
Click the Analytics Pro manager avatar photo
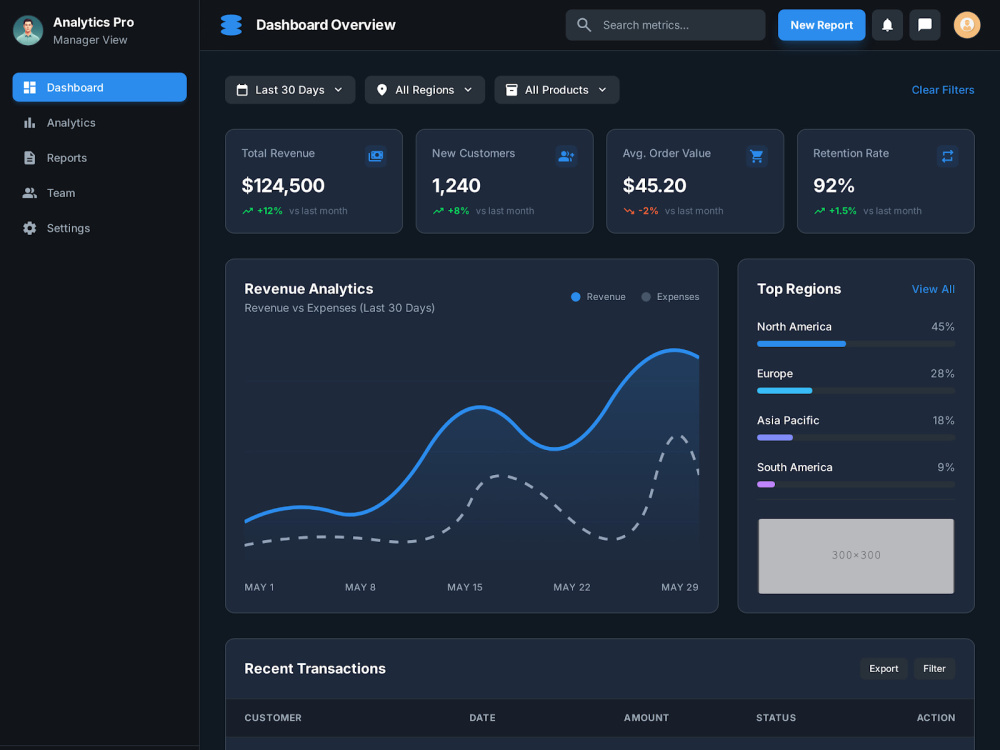28,30
